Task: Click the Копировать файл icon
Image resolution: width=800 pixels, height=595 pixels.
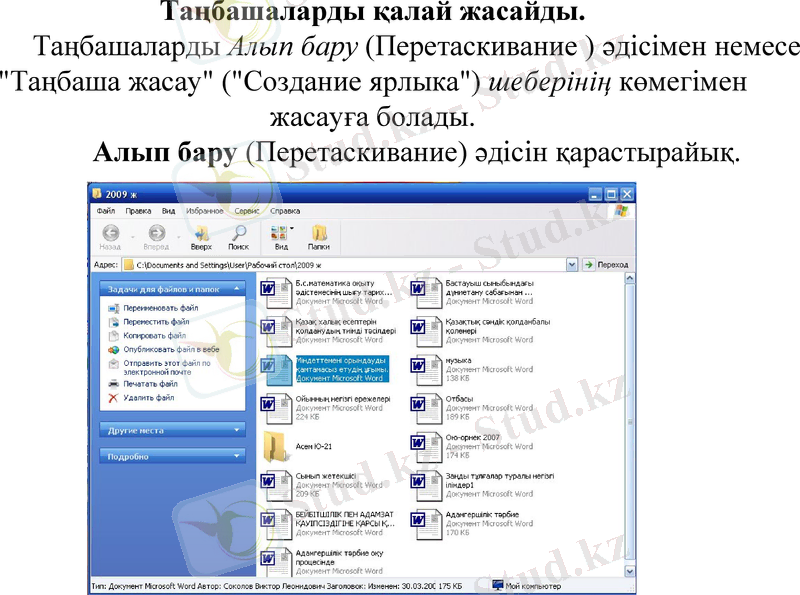Action: click(x=113, y=334)
